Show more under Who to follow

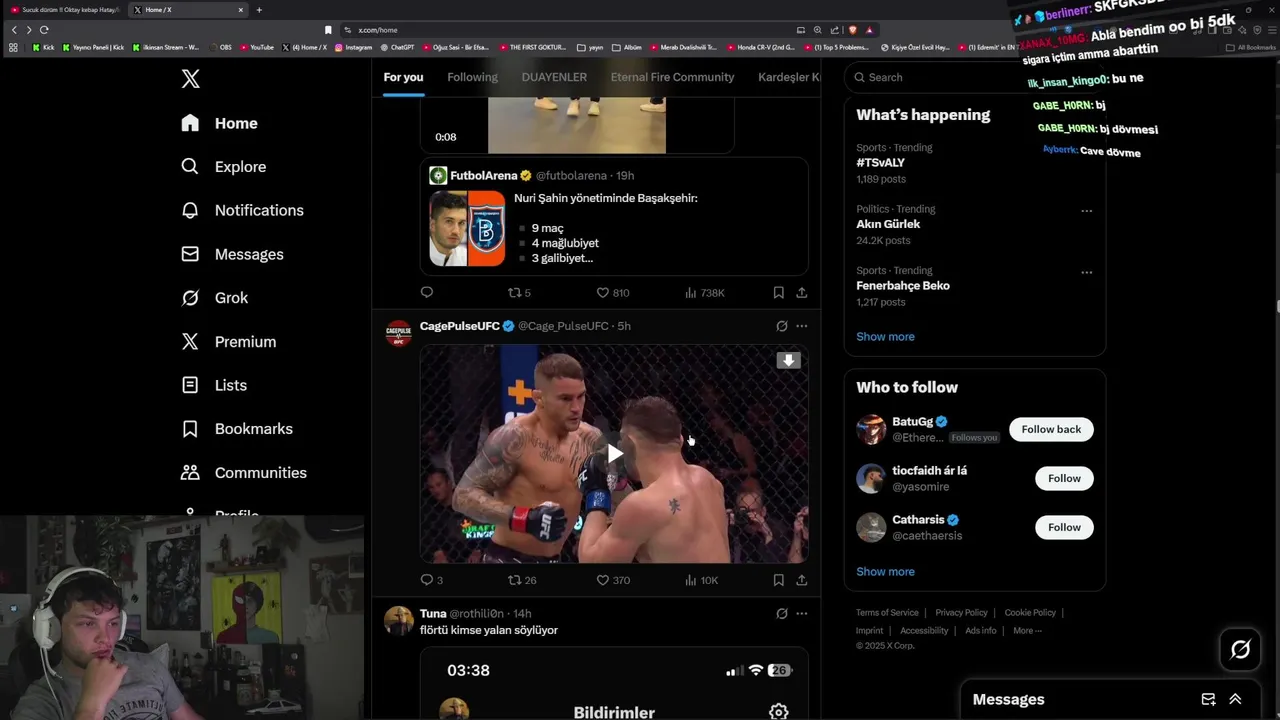point(885,572)
